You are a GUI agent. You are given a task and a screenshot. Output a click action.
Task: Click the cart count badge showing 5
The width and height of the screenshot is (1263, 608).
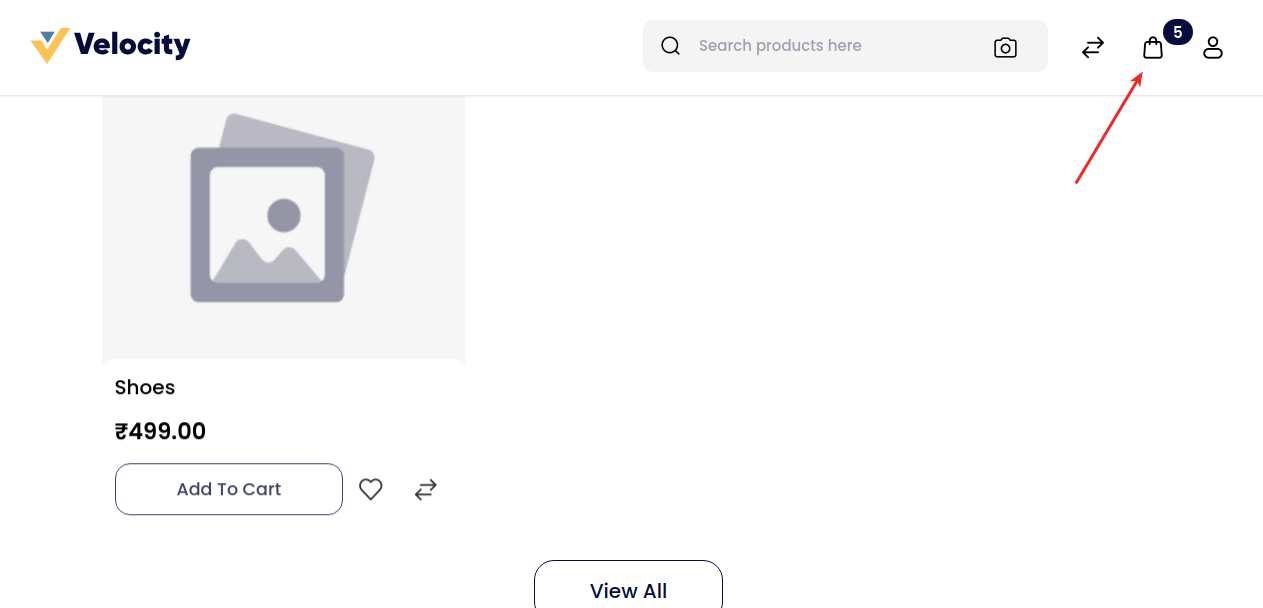click(1177, 32)
